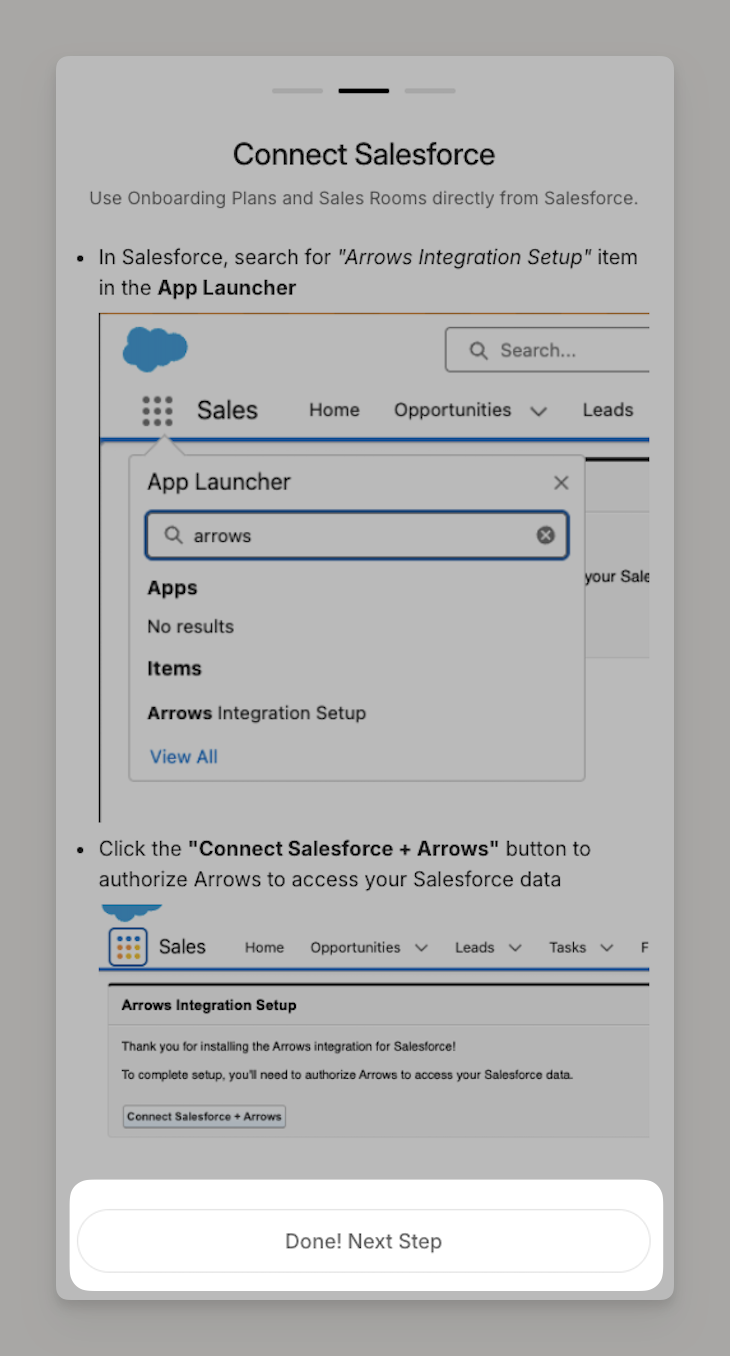The image size is (730, 1356).
Task: Select the Arrows Integration Setup item
Action: [257, 713]
